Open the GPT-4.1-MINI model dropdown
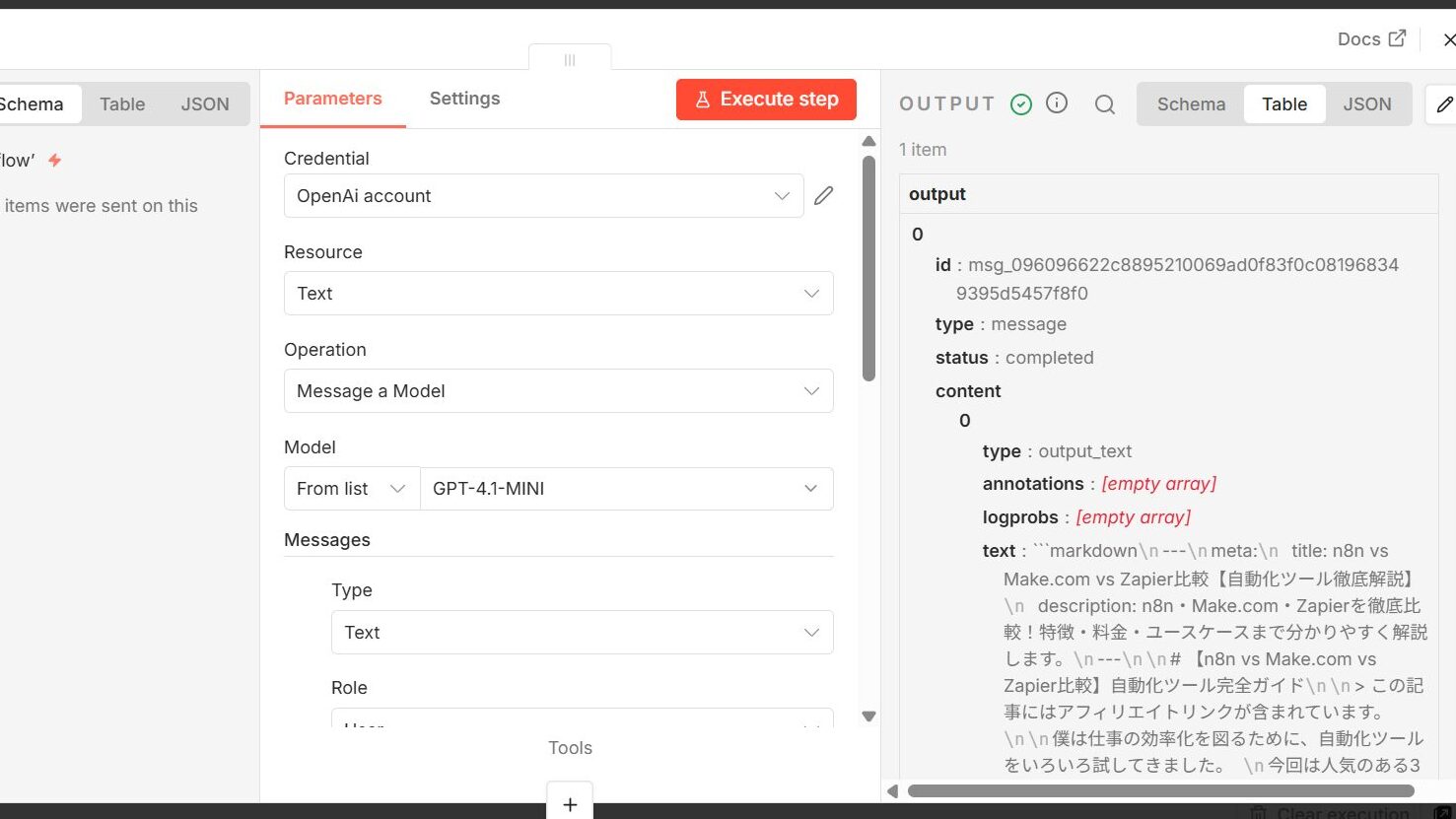1456x819 pixels. point(626,489)
